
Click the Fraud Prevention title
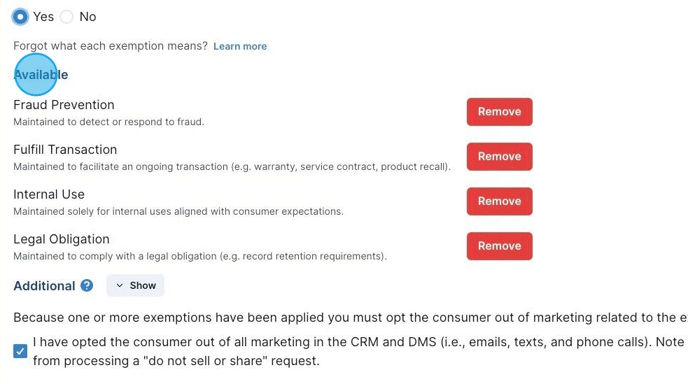(x=64, y=105)
